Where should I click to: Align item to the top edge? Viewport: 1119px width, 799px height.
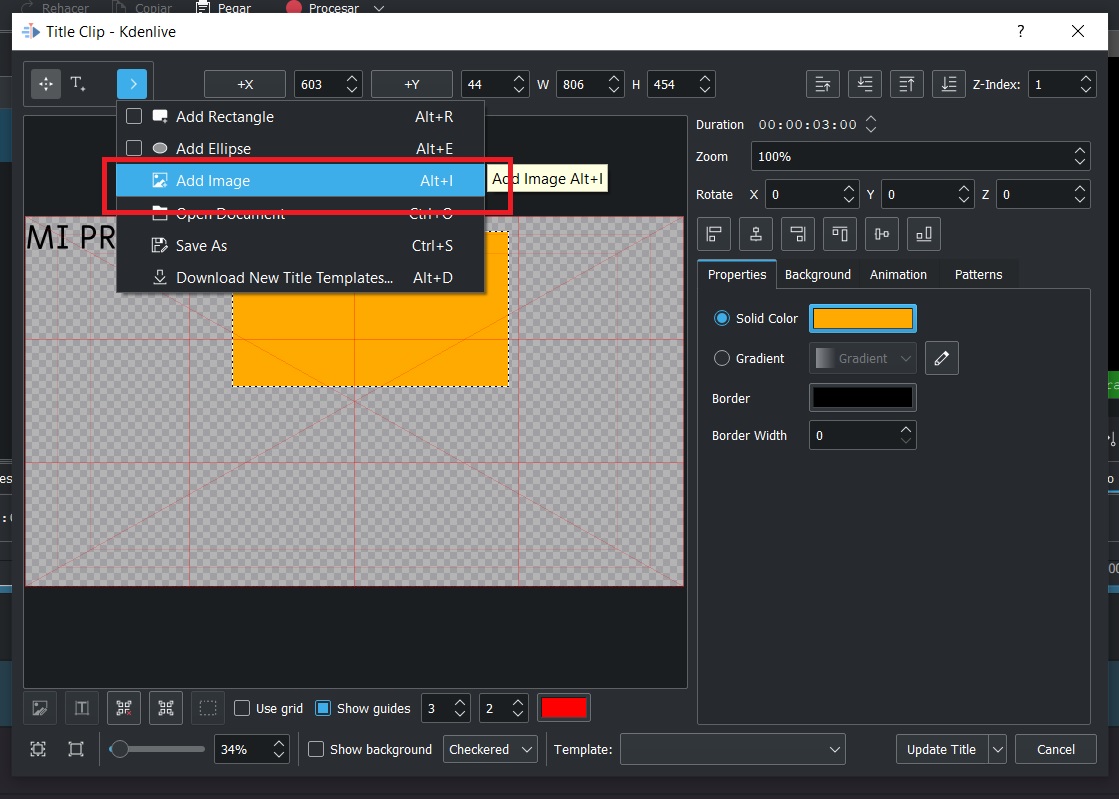pos(840,234)
